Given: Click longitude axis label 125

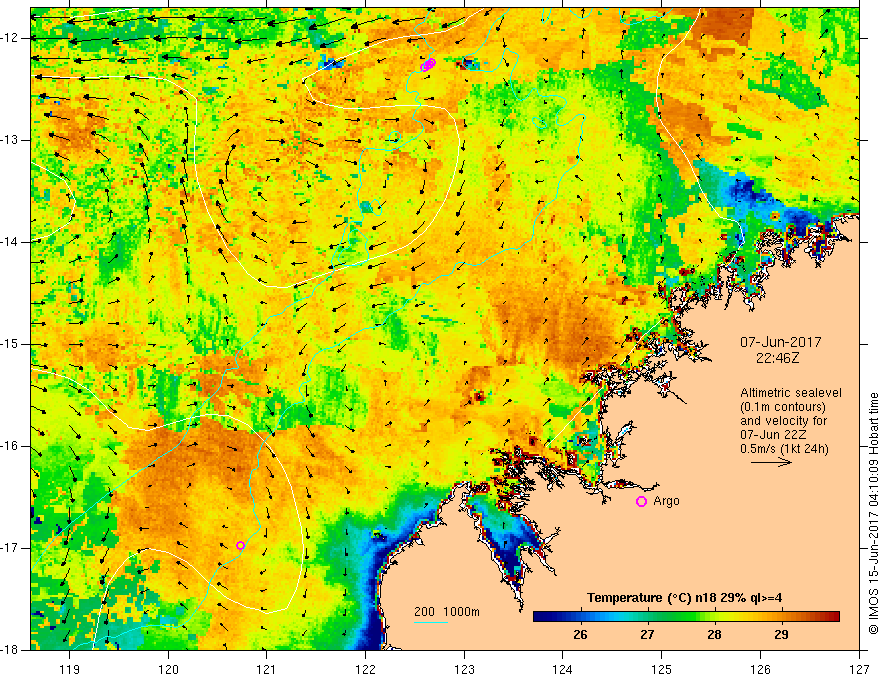Looking at the screenshot, I should (x=662, y=669).
